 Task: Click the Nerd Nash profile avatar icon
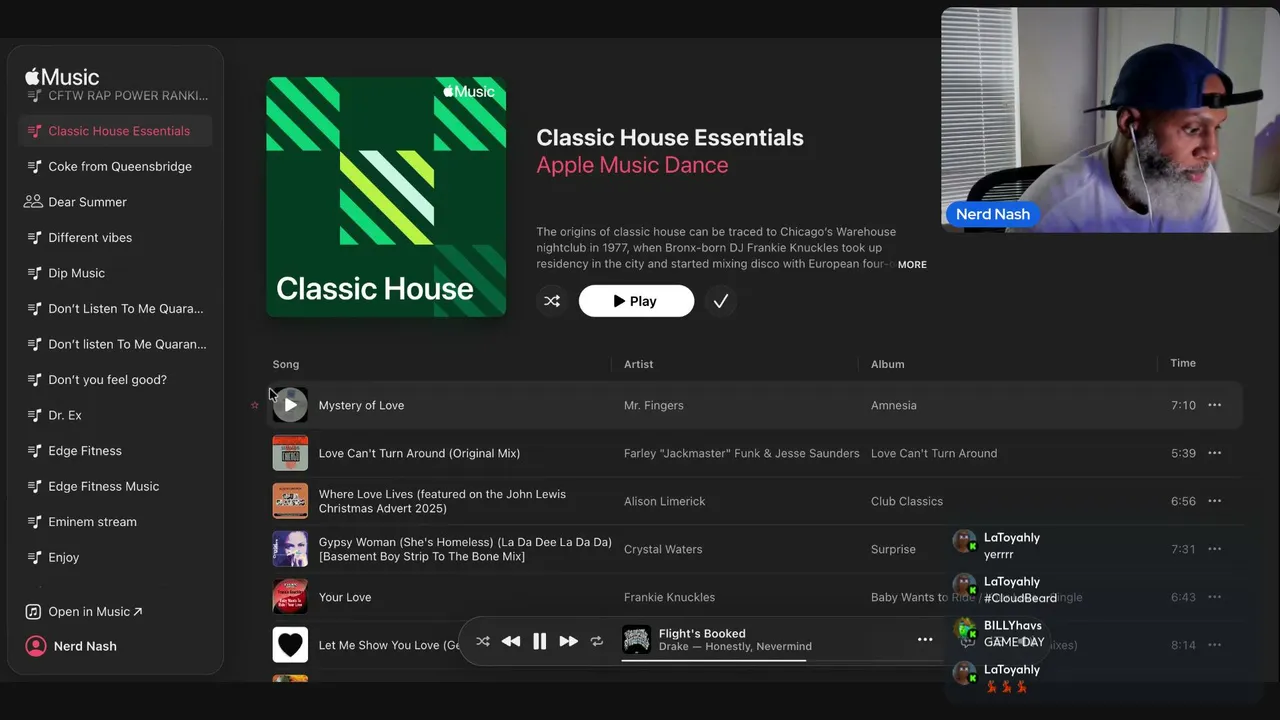click(x=36, y=646)
